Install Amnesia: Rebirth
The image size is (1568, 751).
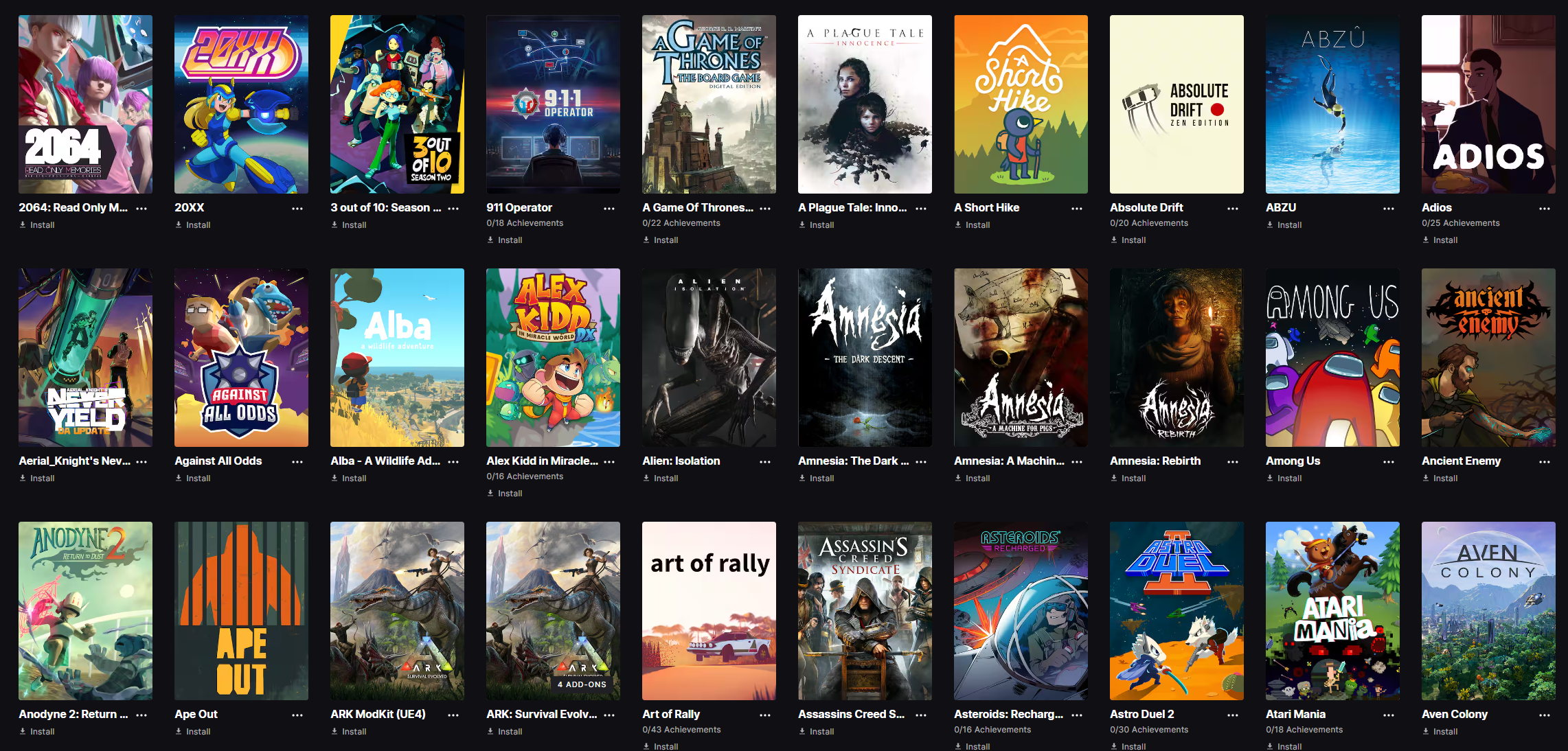(1128, 478)
